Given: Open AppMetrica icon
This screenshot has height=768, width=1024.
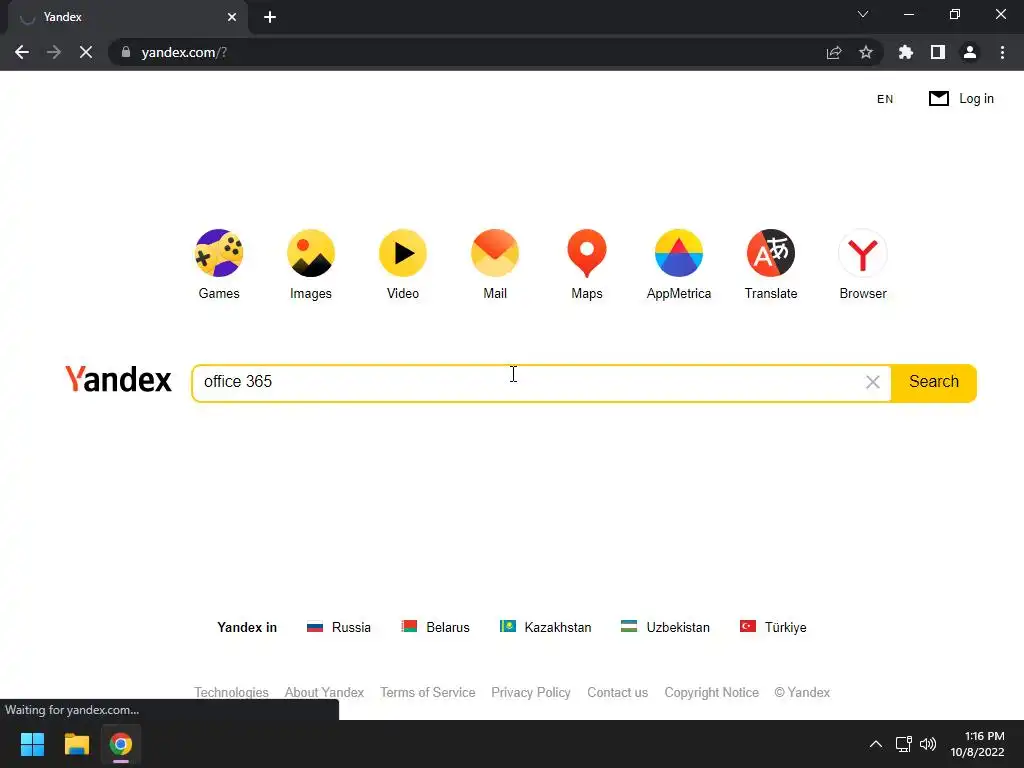Looking at the screenshot, I should (679, 253).
